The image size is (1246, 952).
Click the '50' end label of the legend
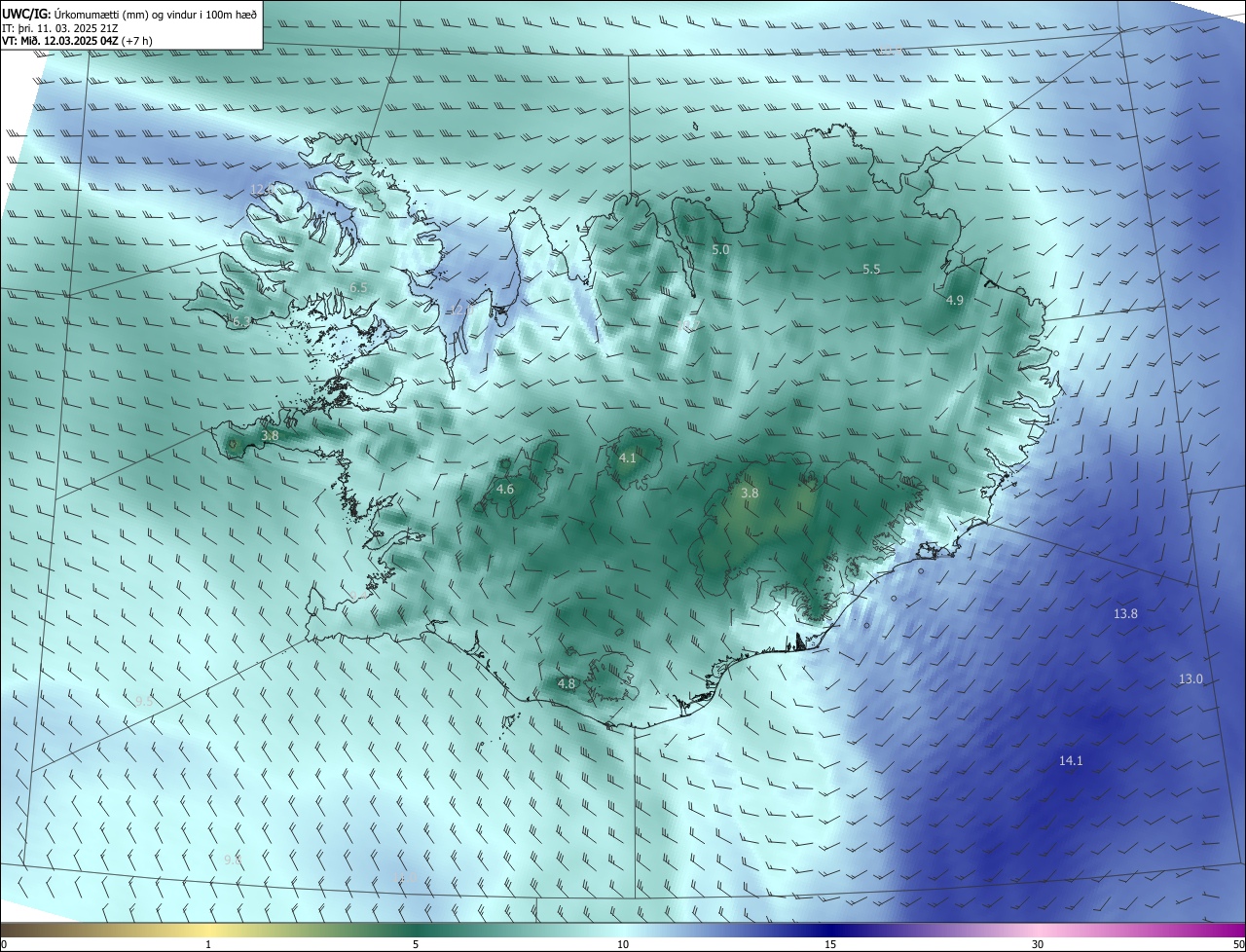pos(1238,945)
